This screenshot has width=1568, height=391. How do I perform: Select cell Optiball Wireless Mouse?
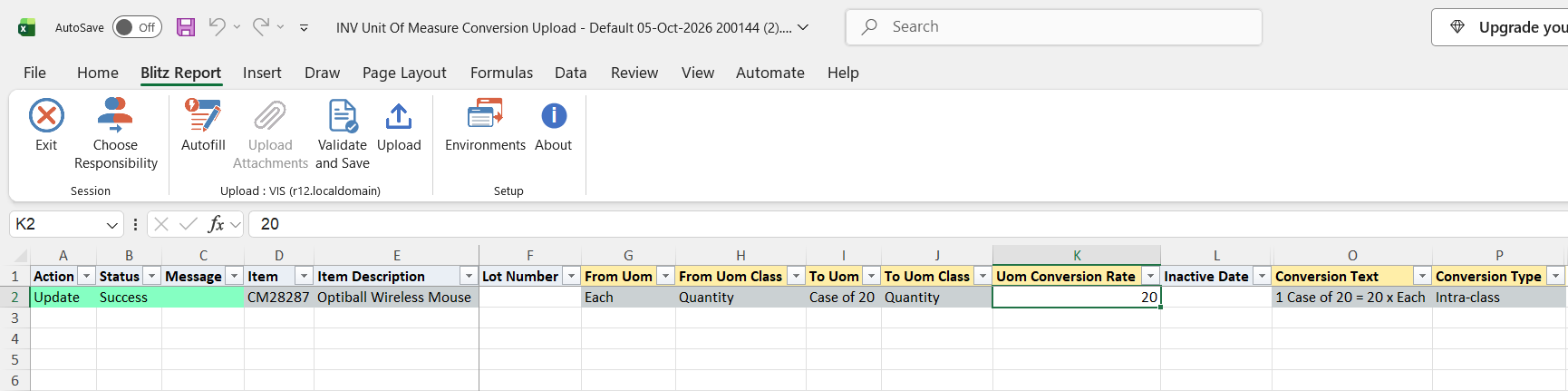(396, 297)
